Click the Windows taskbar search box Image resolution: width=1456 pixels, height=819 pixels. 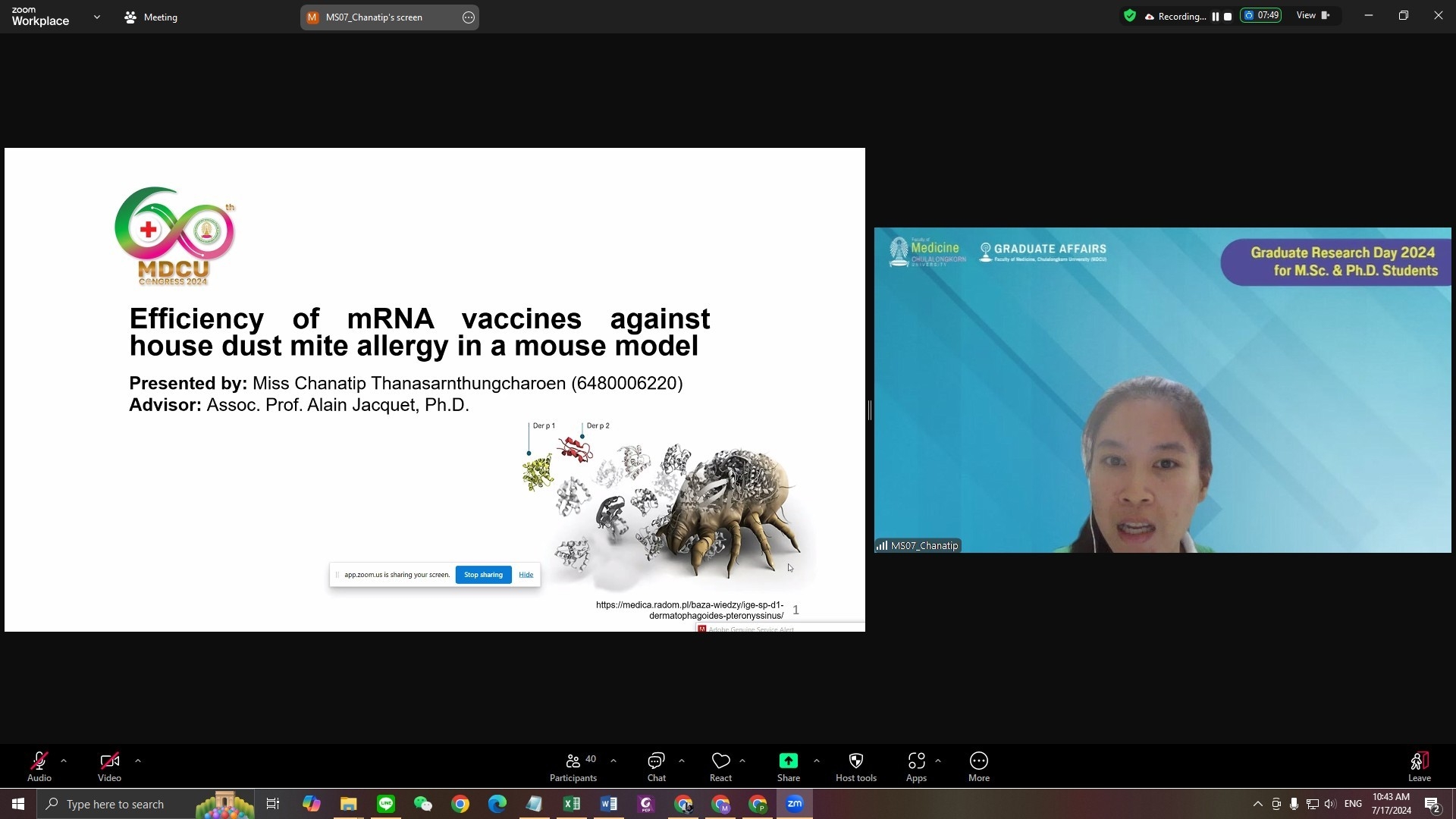click(114, 804)
